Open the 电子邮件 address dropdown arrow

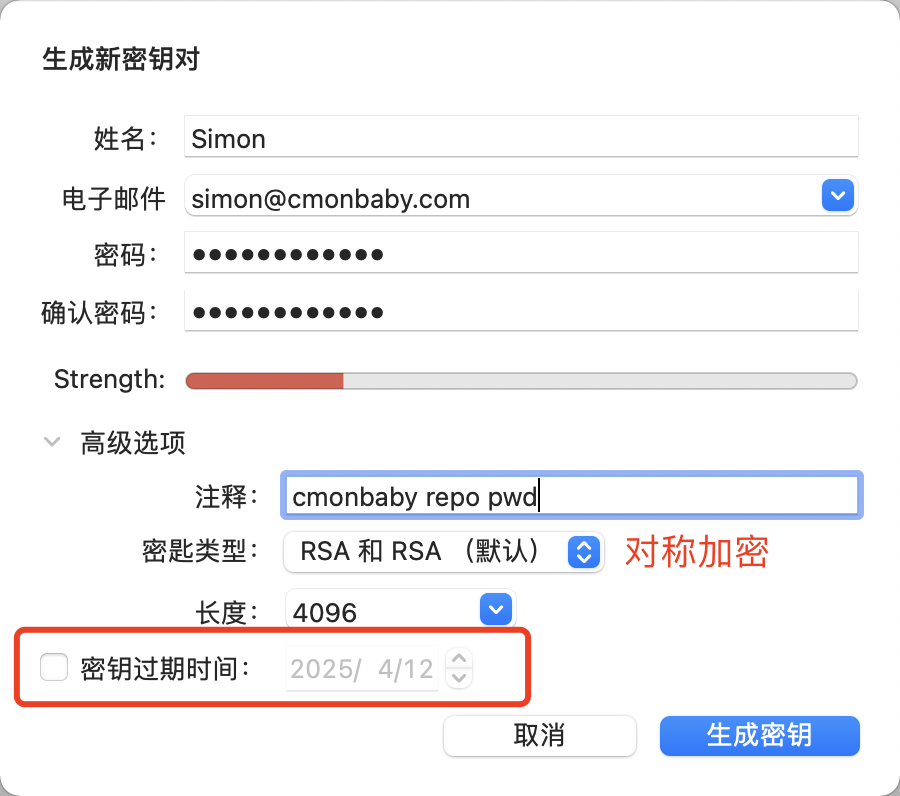(x=837, y=195)
